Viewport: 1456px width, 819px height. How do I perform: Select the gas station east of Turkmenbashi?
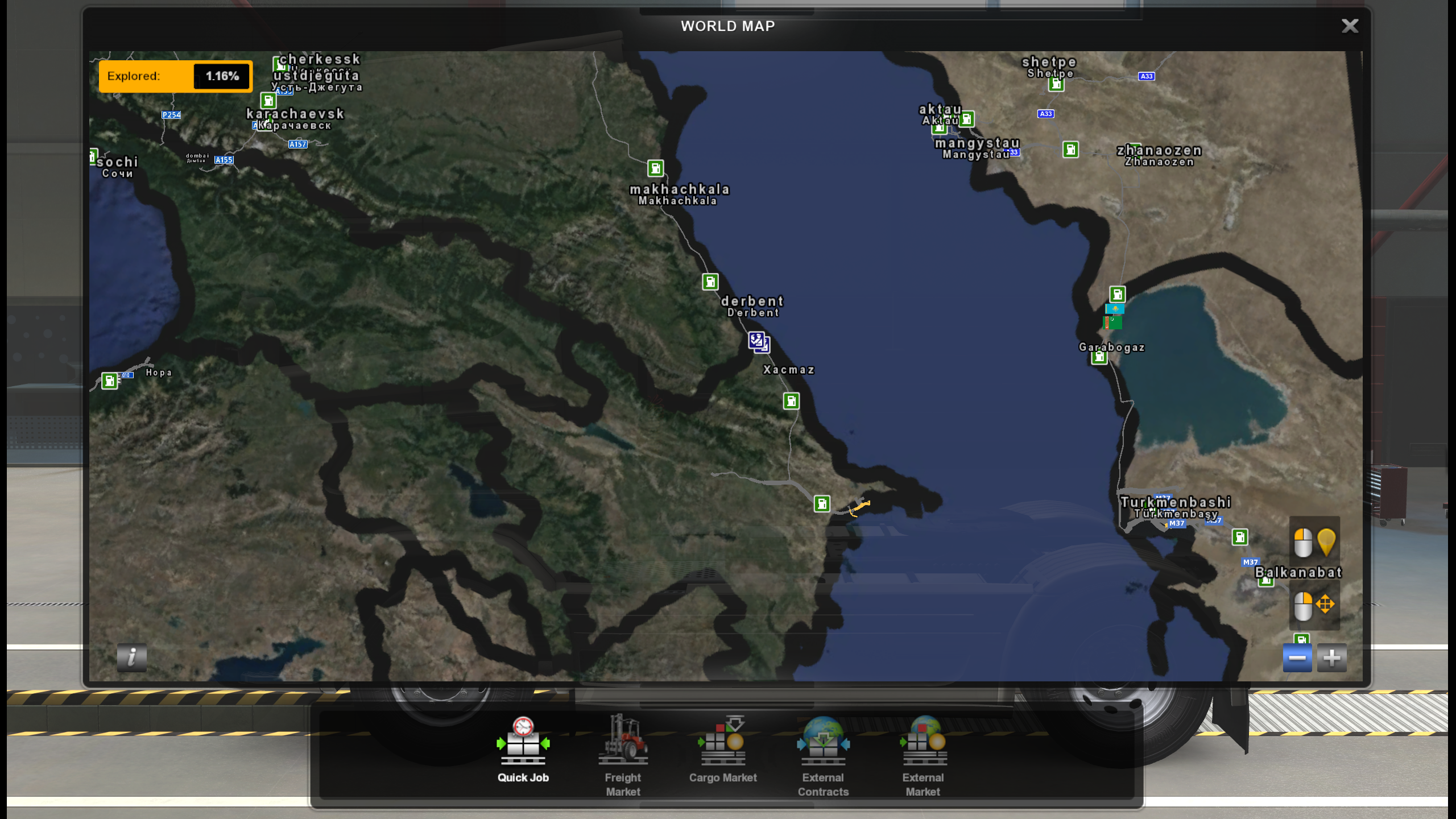[1240, 537]
